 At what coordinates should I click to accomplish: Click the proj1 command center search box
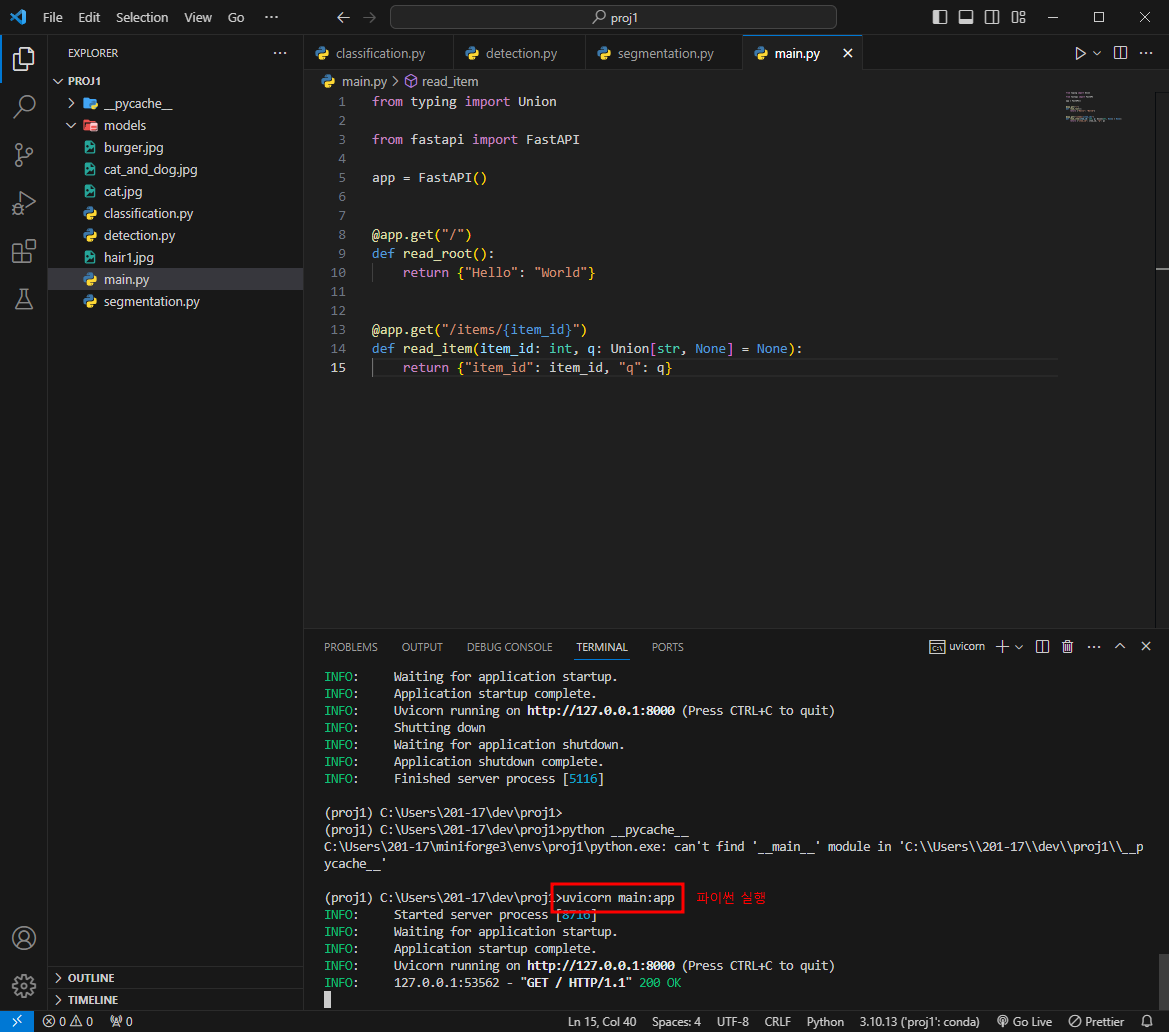(x=613, y=17)
